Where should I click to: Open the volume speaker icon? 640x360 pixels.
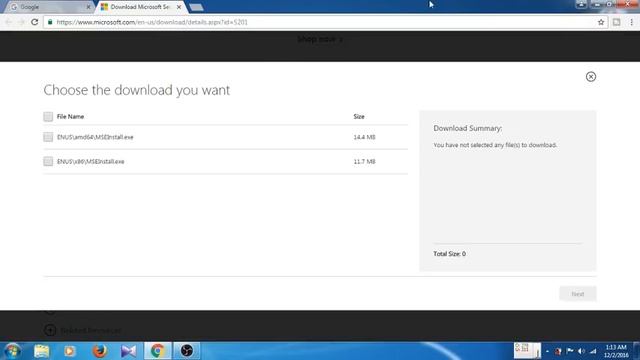(581, 351)
